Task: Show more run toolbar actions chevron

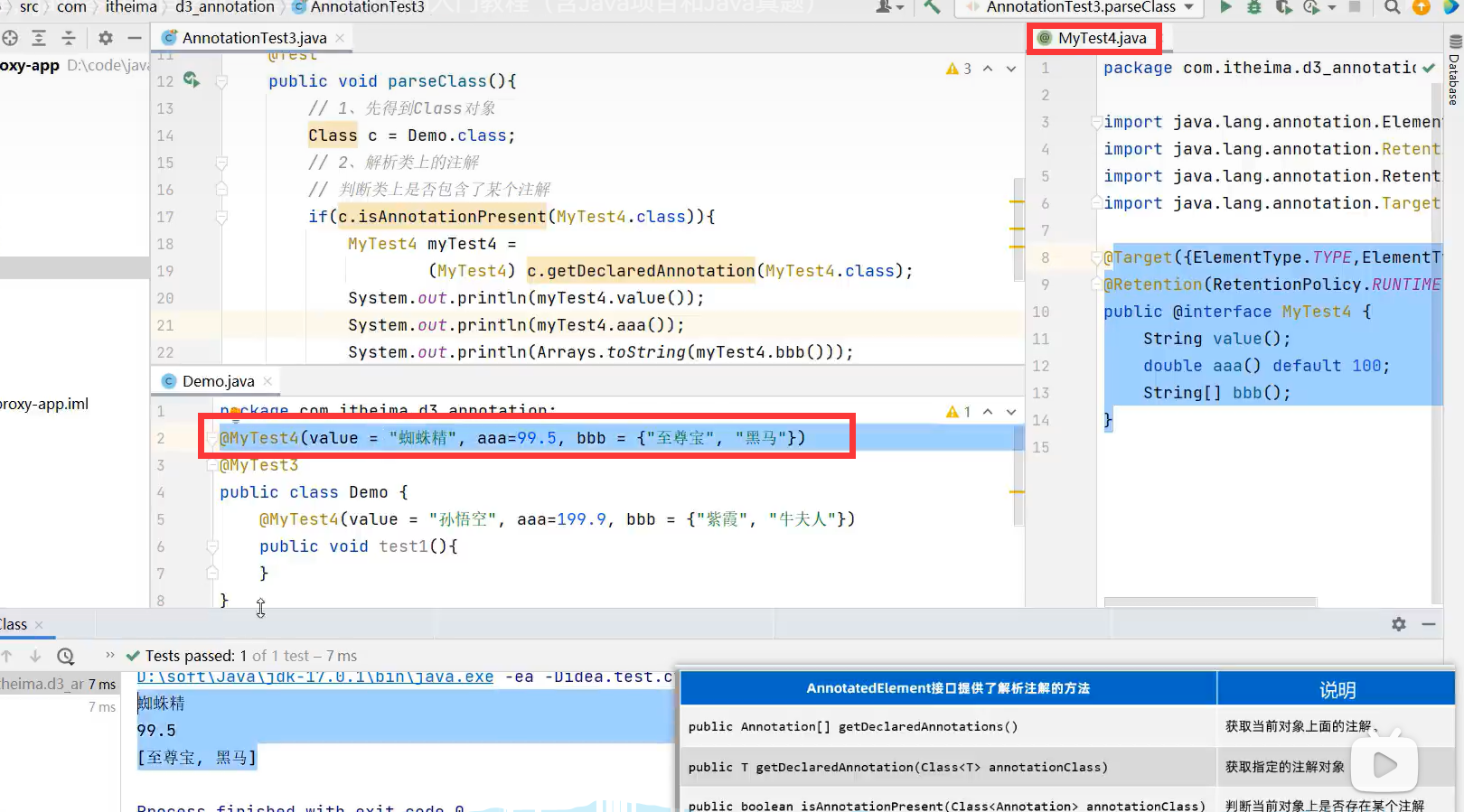Action: click(x=110, y=655)
